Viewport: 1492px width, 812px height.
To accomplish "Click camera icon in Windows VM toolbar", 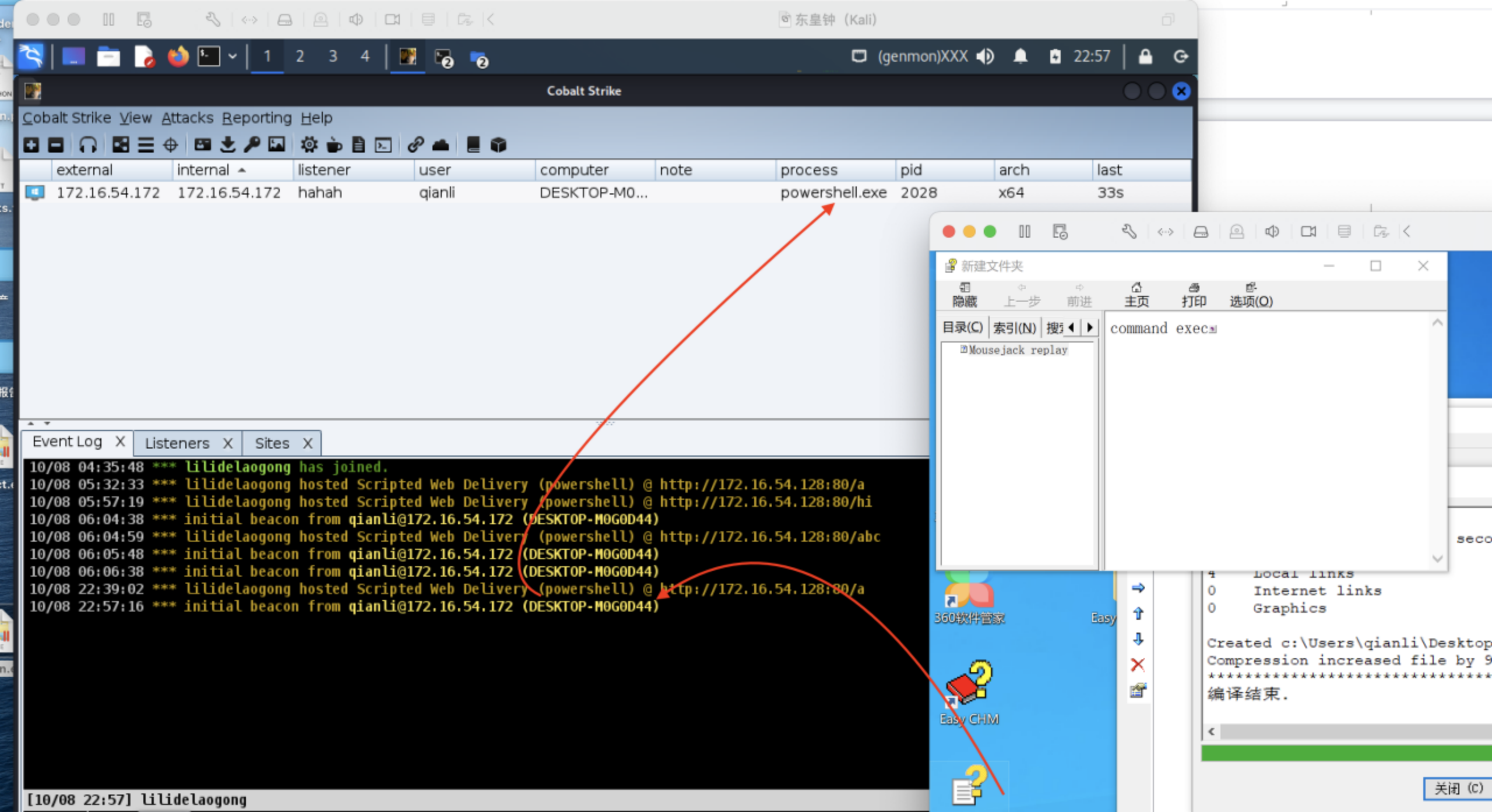I will tap(1308, 232).
